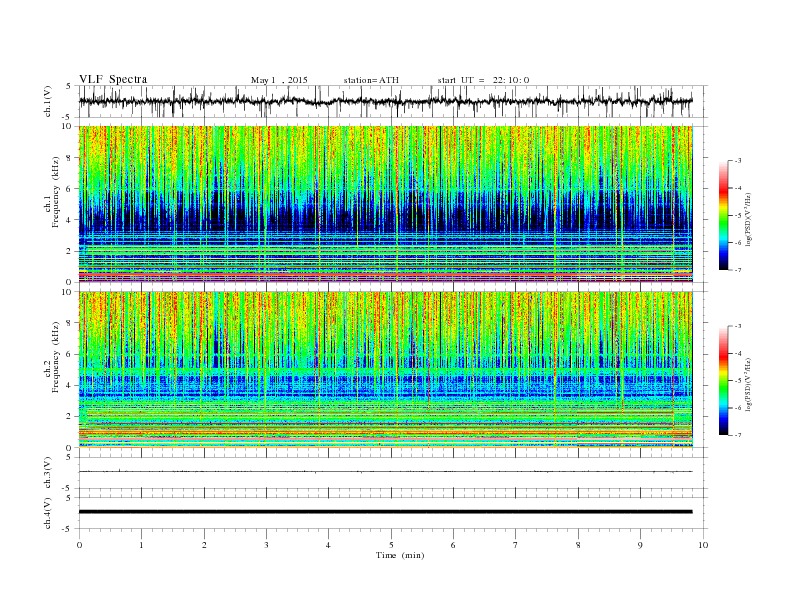Click the "log(PSD)(V²/Hz)" label beside ch.2 colorbar
Screen dimensions: 792x612
point(748,385)
